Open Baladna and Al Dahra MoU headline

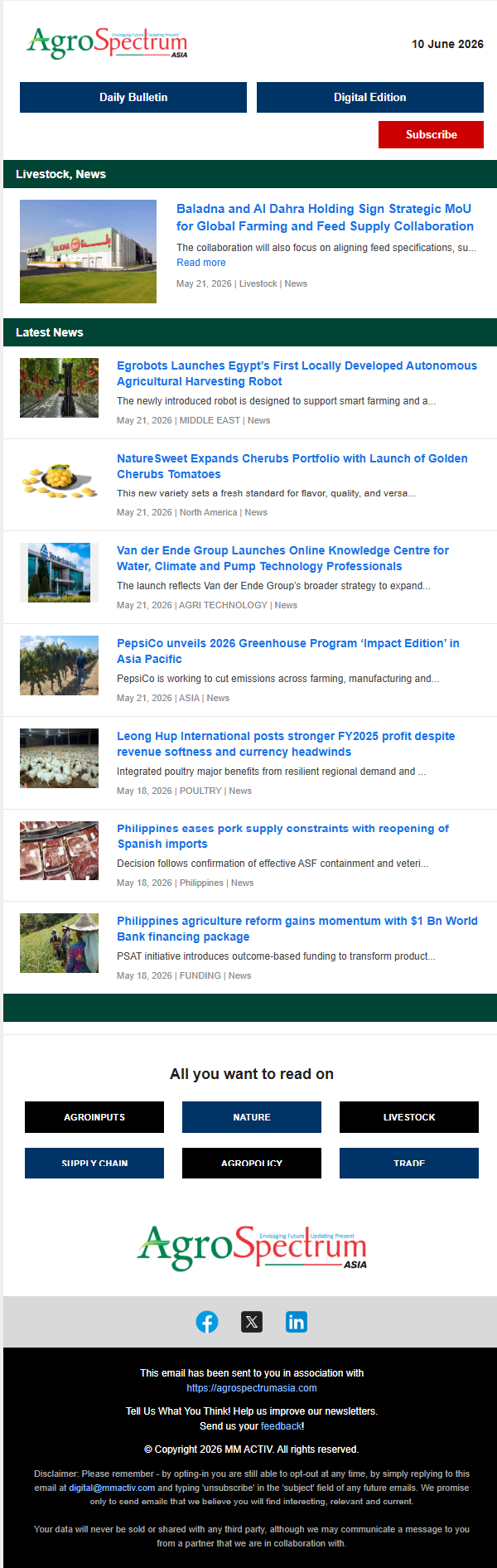[x=325, y=217]
